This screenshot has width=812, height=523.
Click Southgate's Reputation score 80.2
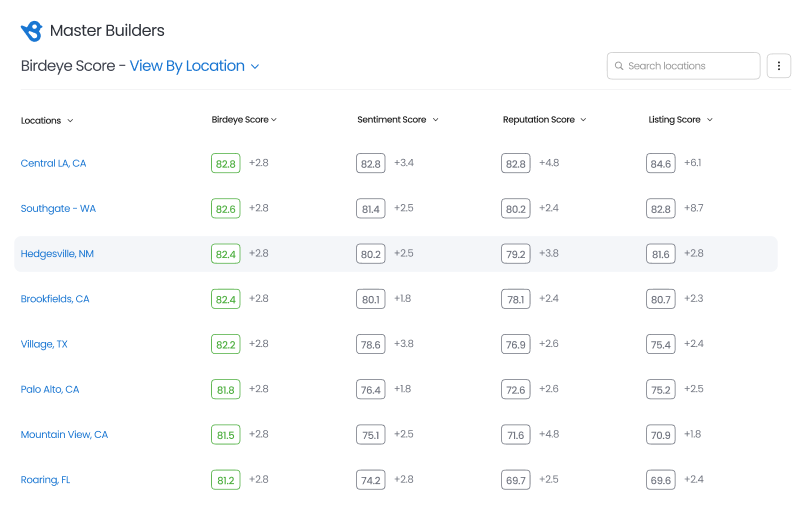point(516,209)
